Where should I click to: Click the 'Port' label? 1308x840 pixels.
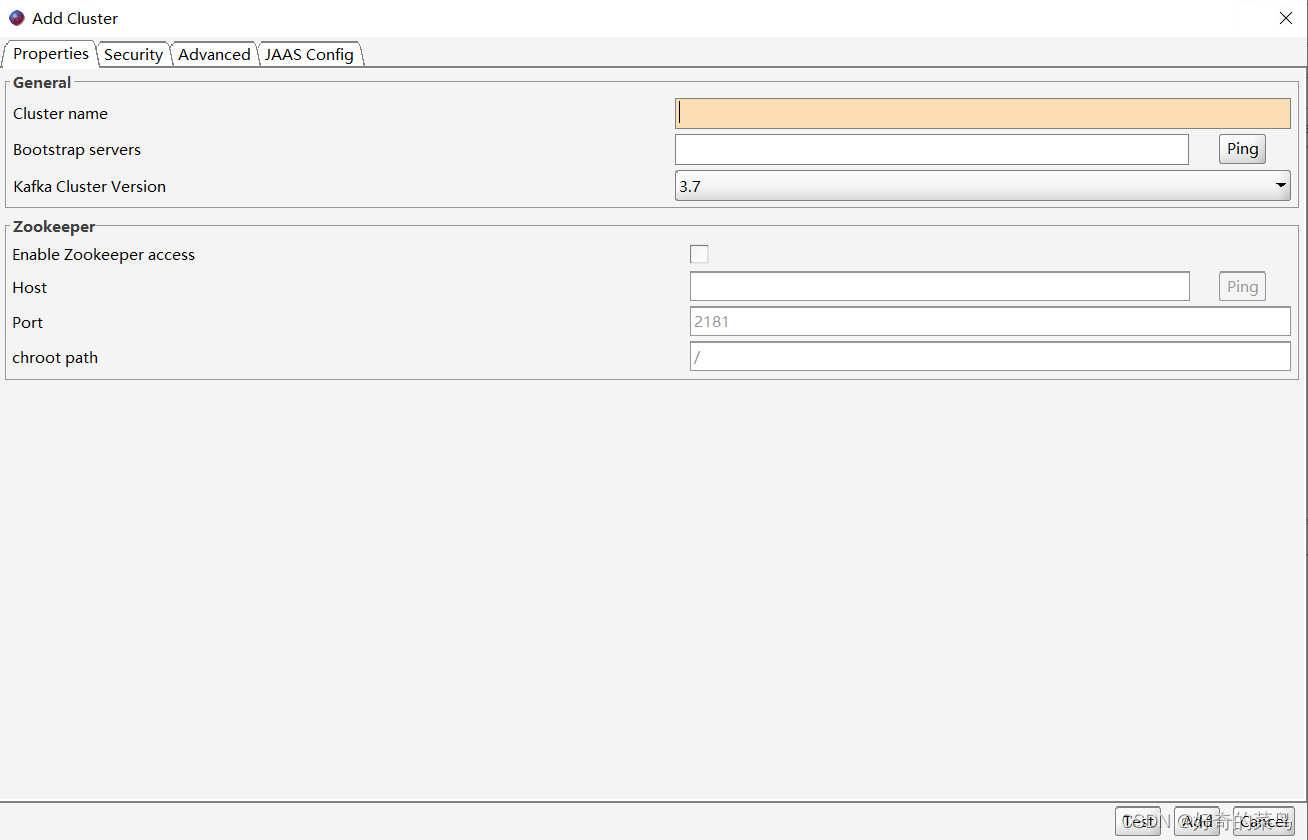tap(28, 323)
